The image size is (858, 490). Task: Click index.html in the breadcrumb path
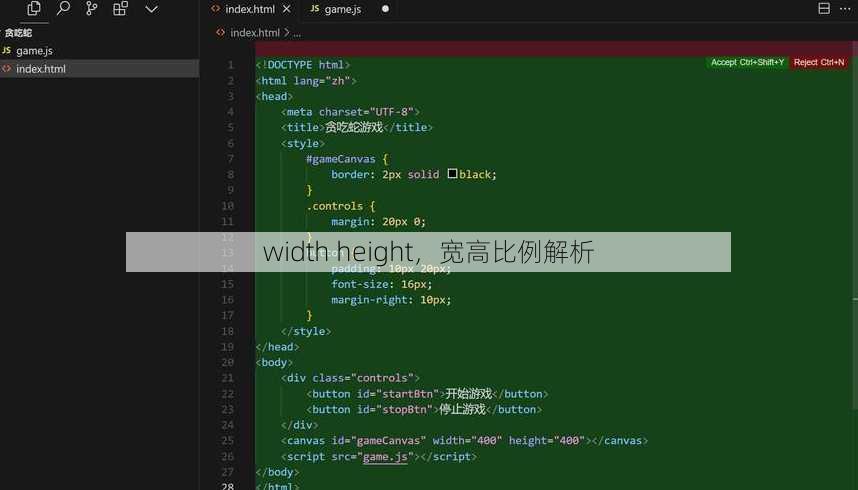click(255, 33)
